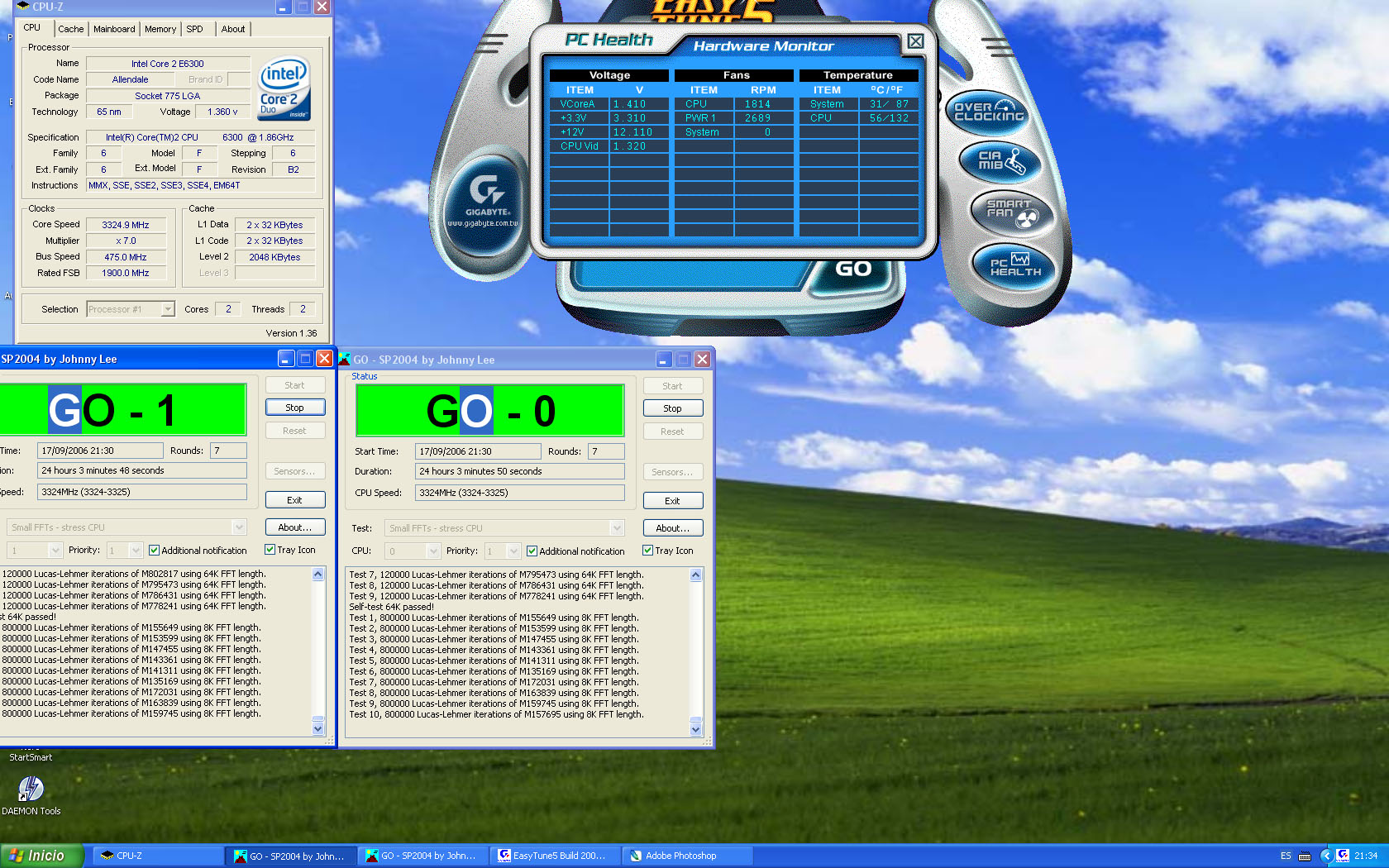Click the down arrow of the GO - 0 log scrollbar
This screenshot has height=868, width=1389.
tap(695, 729)
